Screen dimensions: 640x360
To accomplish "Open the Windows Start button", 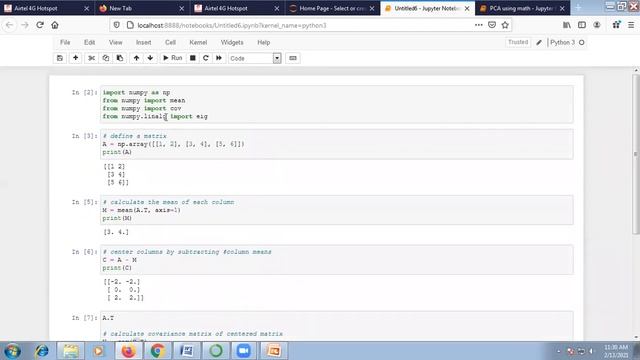I will pos(12,351).
